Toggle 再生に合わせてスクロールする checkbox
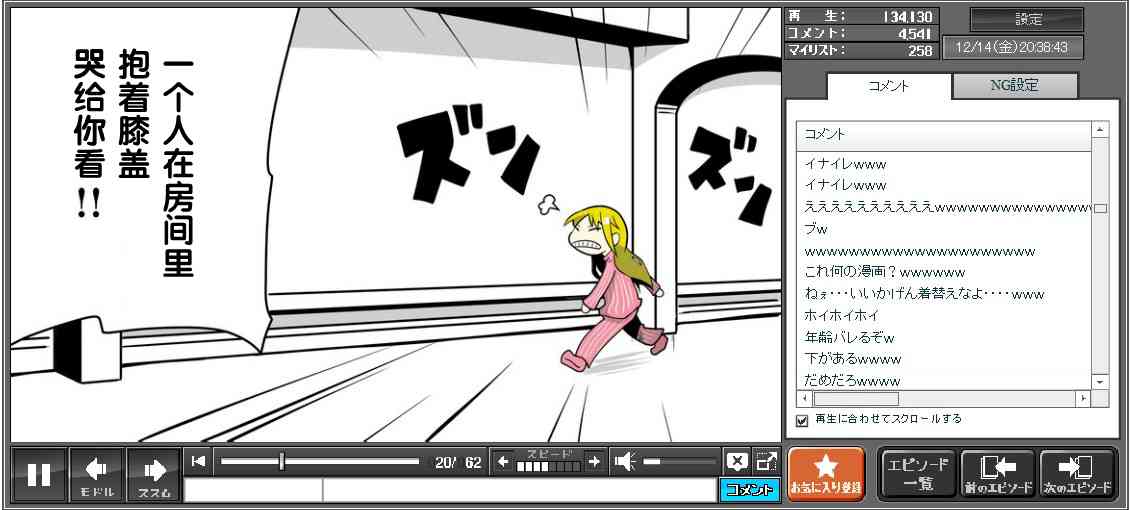Screen dimensions: 1131x510 coord(802,420)
